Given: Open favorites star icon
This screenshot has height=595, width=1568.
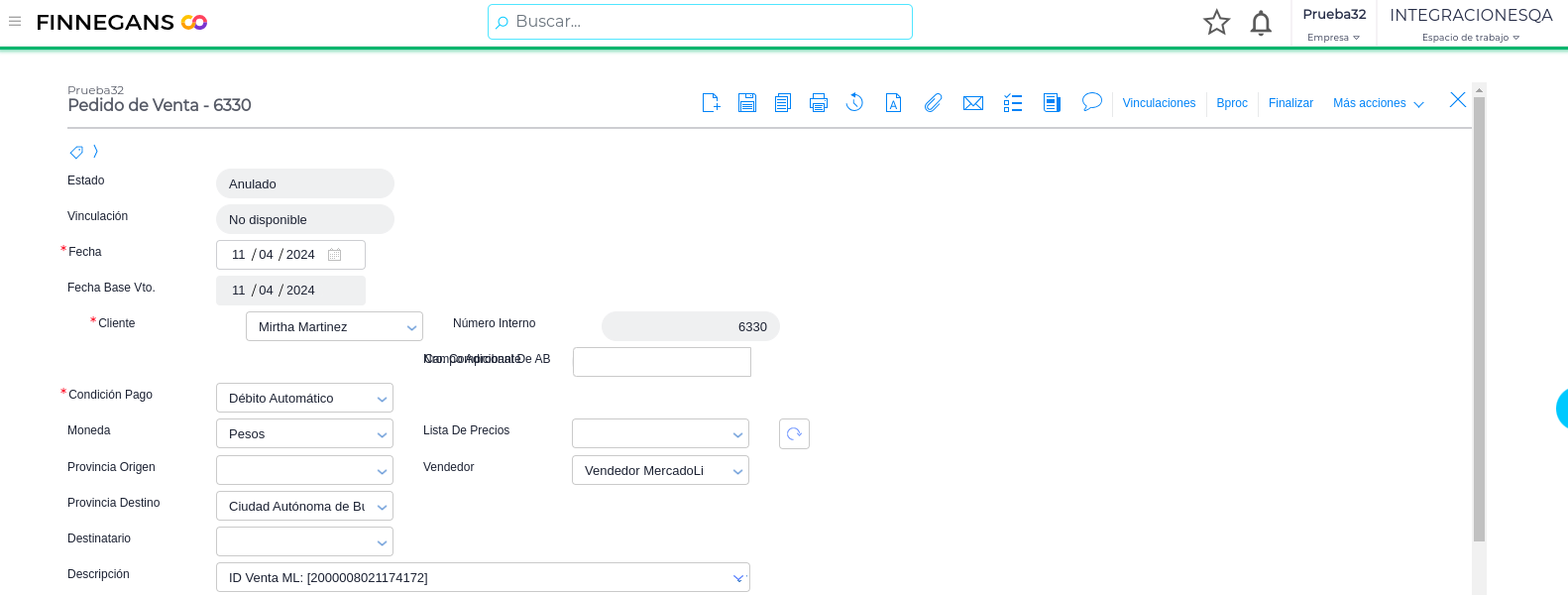Looking at the screenshot, I should (1217, 22).
